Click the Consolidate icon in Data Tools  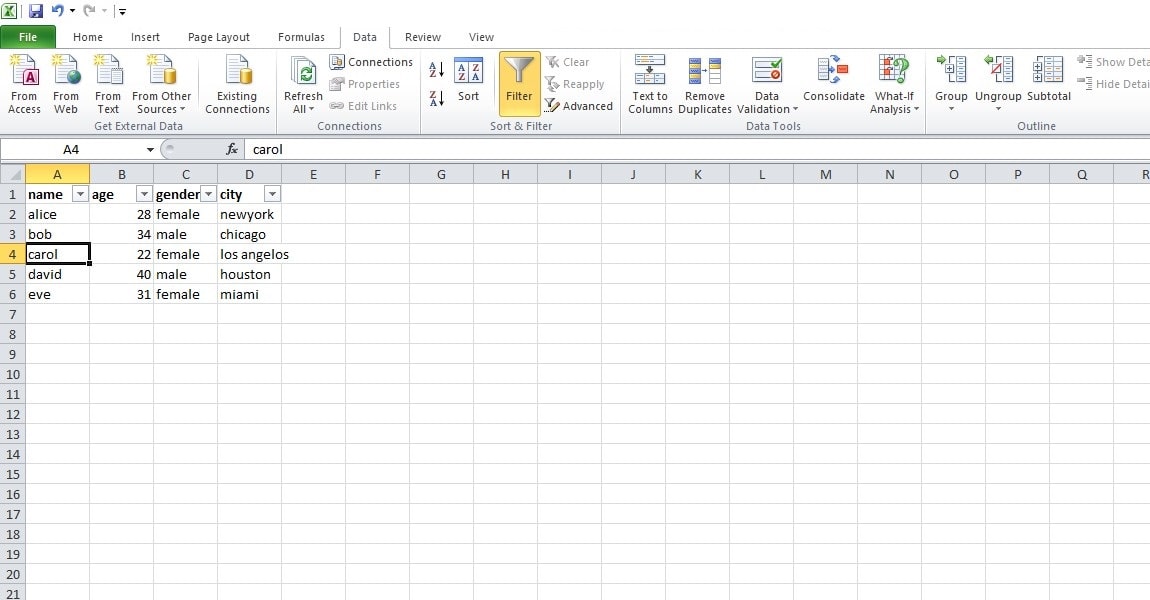pos(833,84)
